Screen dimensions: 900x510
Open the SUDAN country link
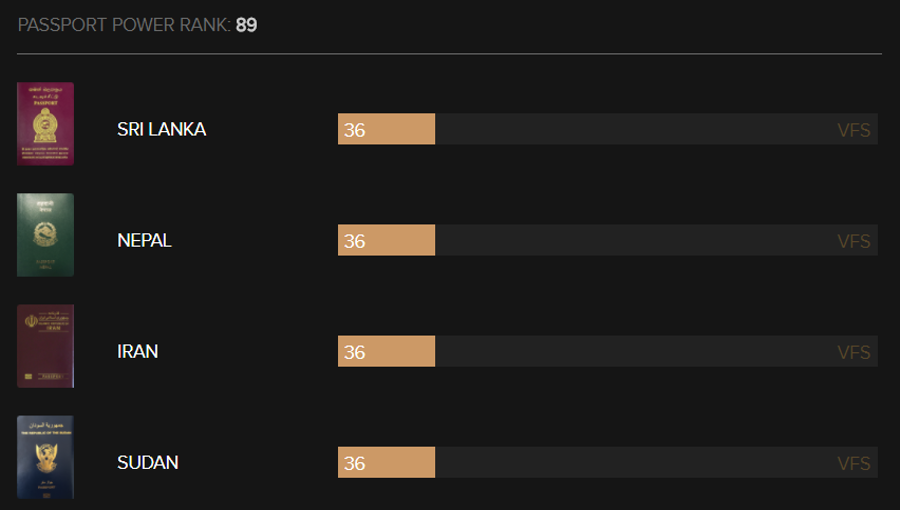point(148,462)
